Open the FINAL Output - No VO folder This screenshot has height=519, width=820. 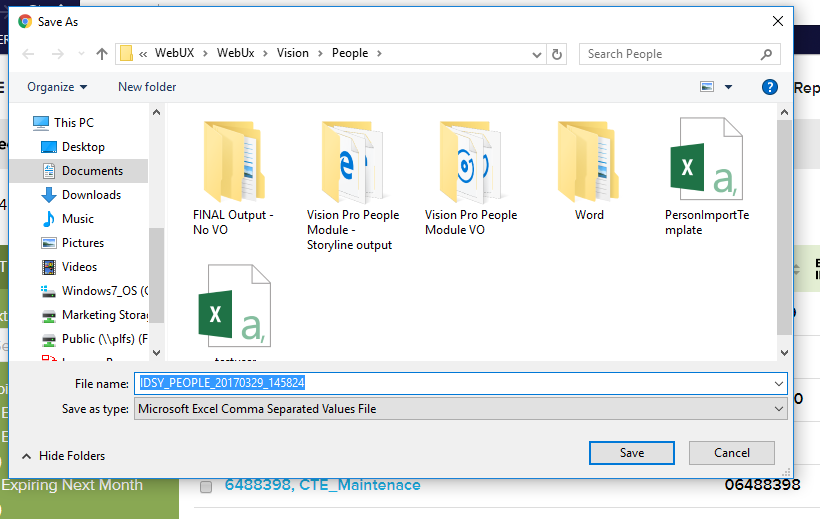[x=234, y=160]
